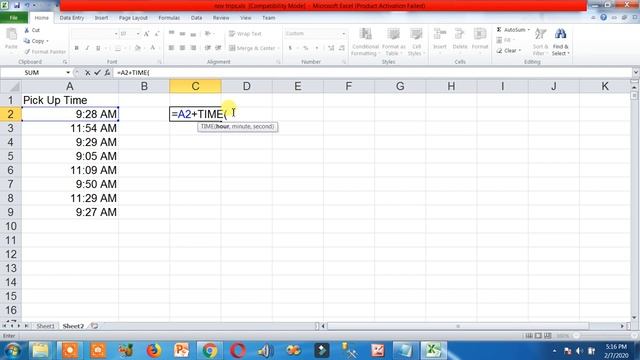Open Format as Table gallery
Screen dimensions: 640x360
393,42
